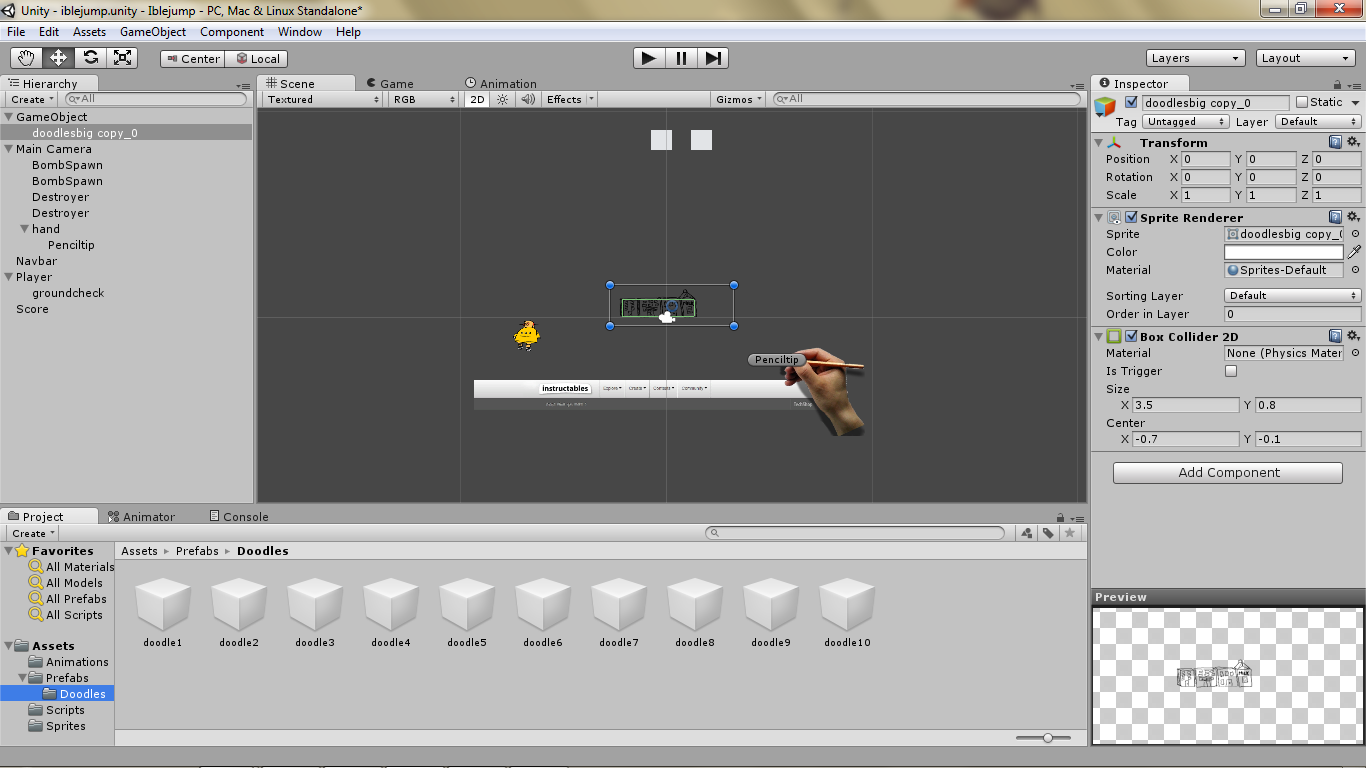Save the project search as a favorite
1366x768 pixels.
coord(1070,533)
